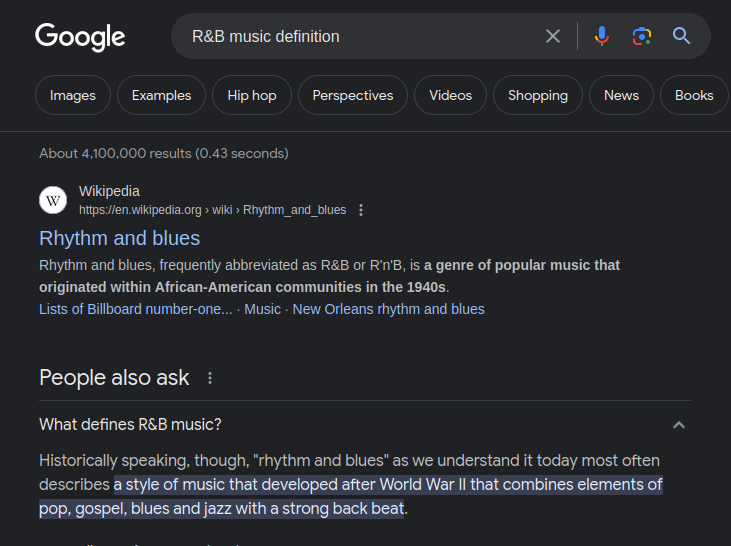Click the highlighted 'style of music that developed' answer
The height and width of the screenshot is (546, 731).
click(351, 497)
